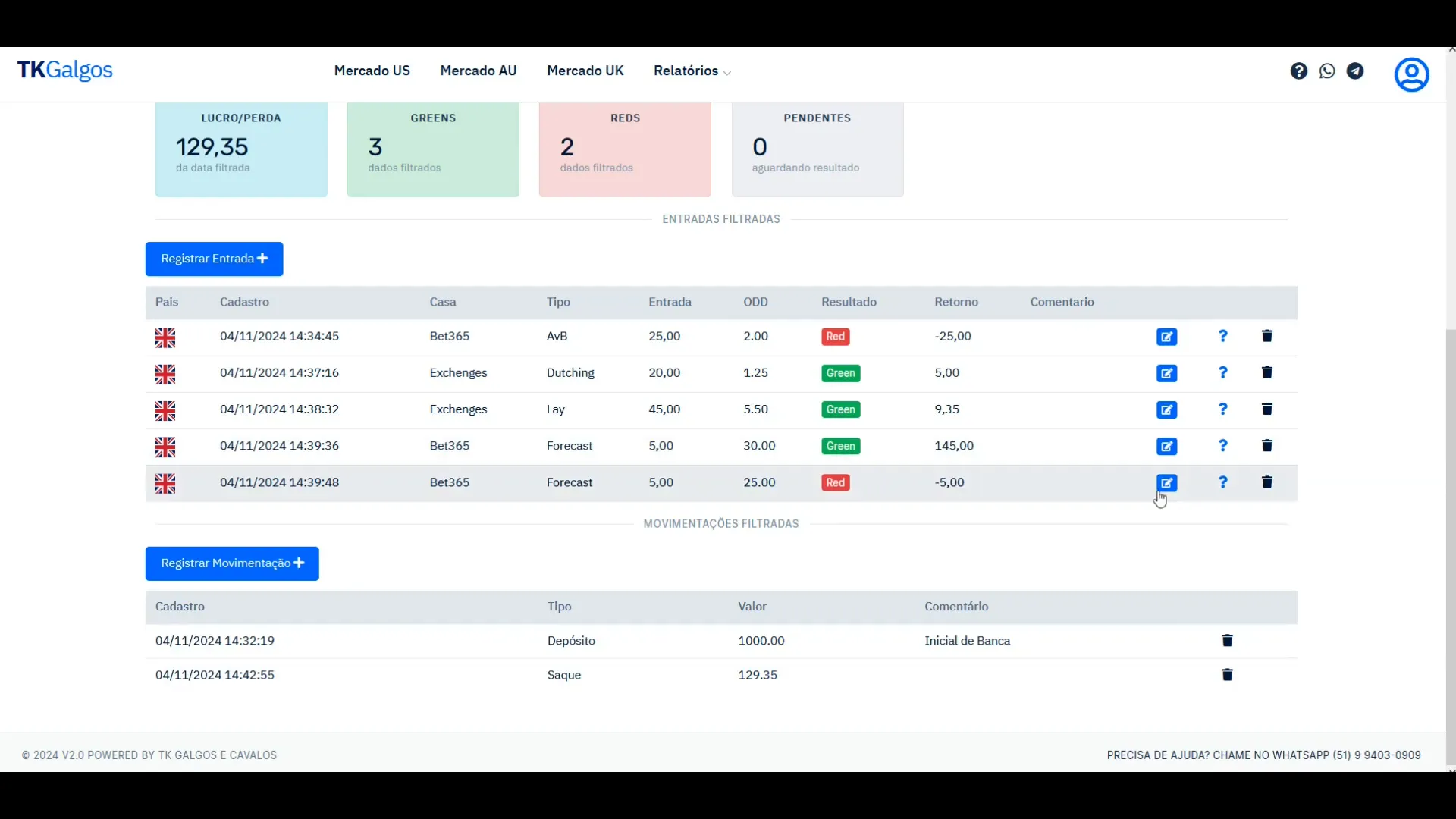Click the Casa column header
This screenshot has width=1456, height=819.
click(443, 302)
